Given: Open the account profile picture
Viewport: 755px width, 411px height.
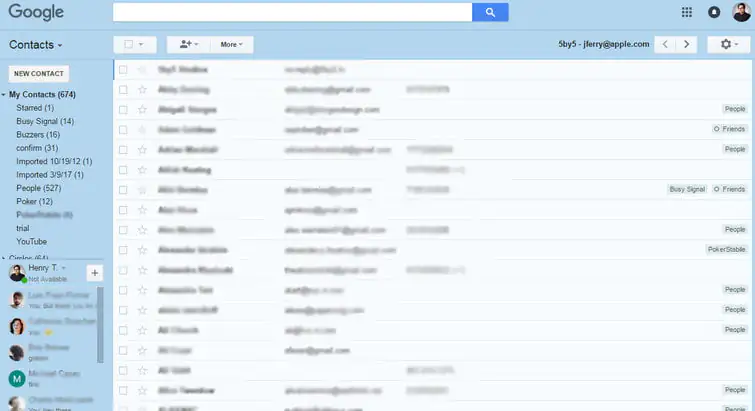Looking at the screenshot, I should pyautogui.click(x=742, y=12).
